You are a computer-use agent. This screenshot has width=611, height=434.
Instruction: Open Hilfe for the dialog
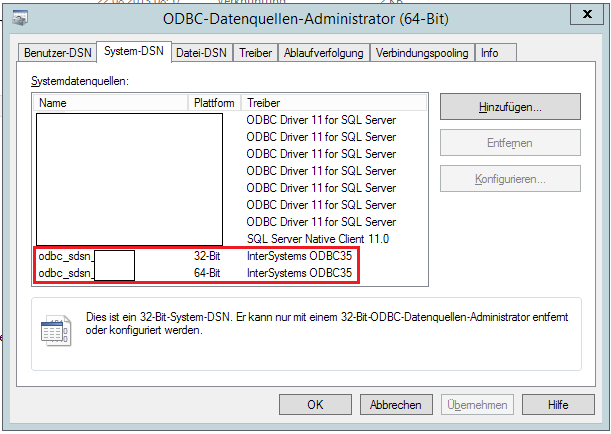coord(558,405)
